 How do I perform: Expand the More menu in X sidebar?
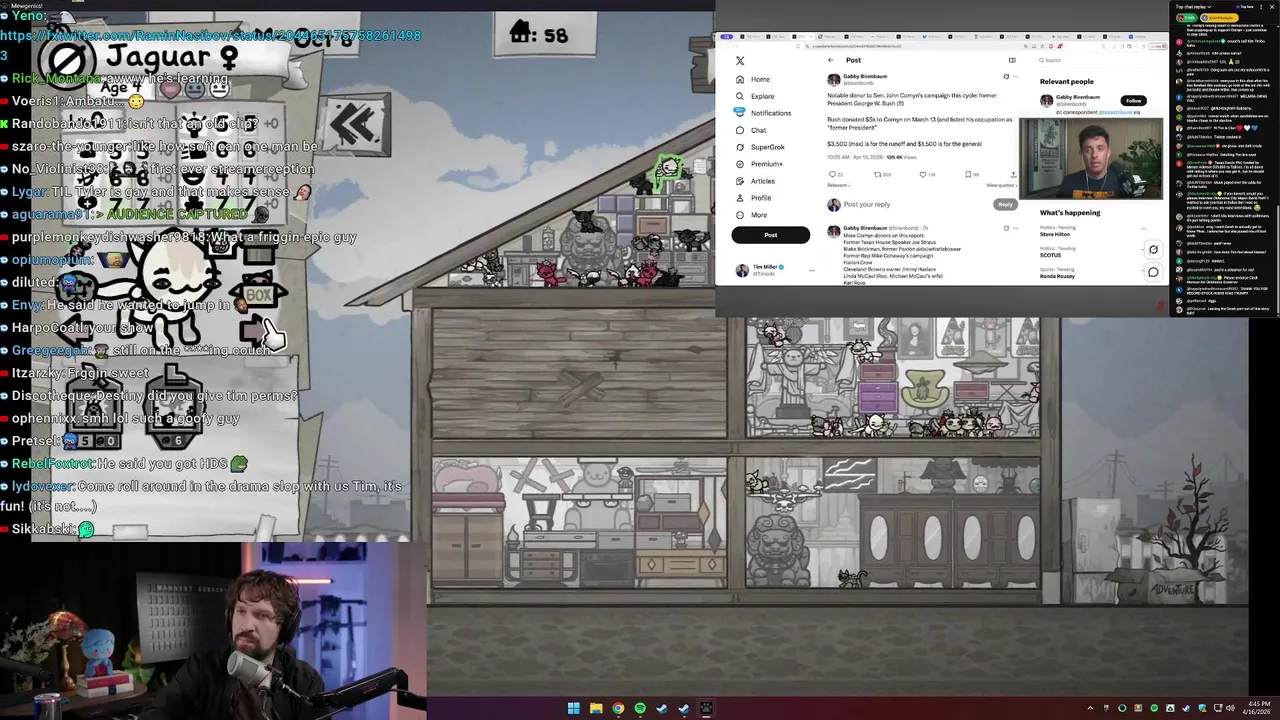751,215
